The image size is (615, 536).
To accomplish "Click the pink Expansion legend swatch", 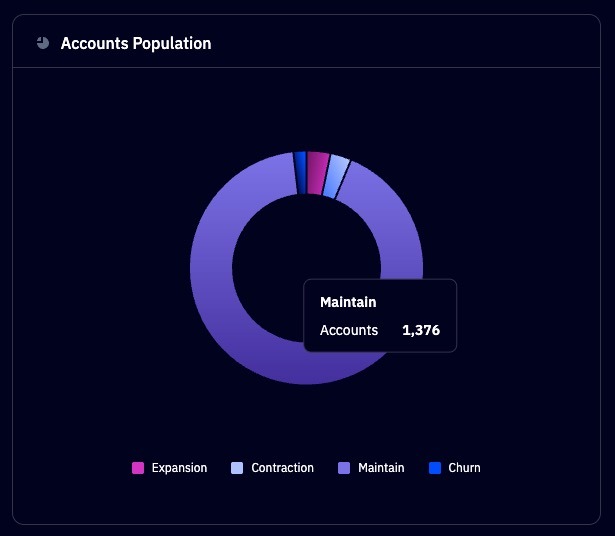I will pos(138,468).
